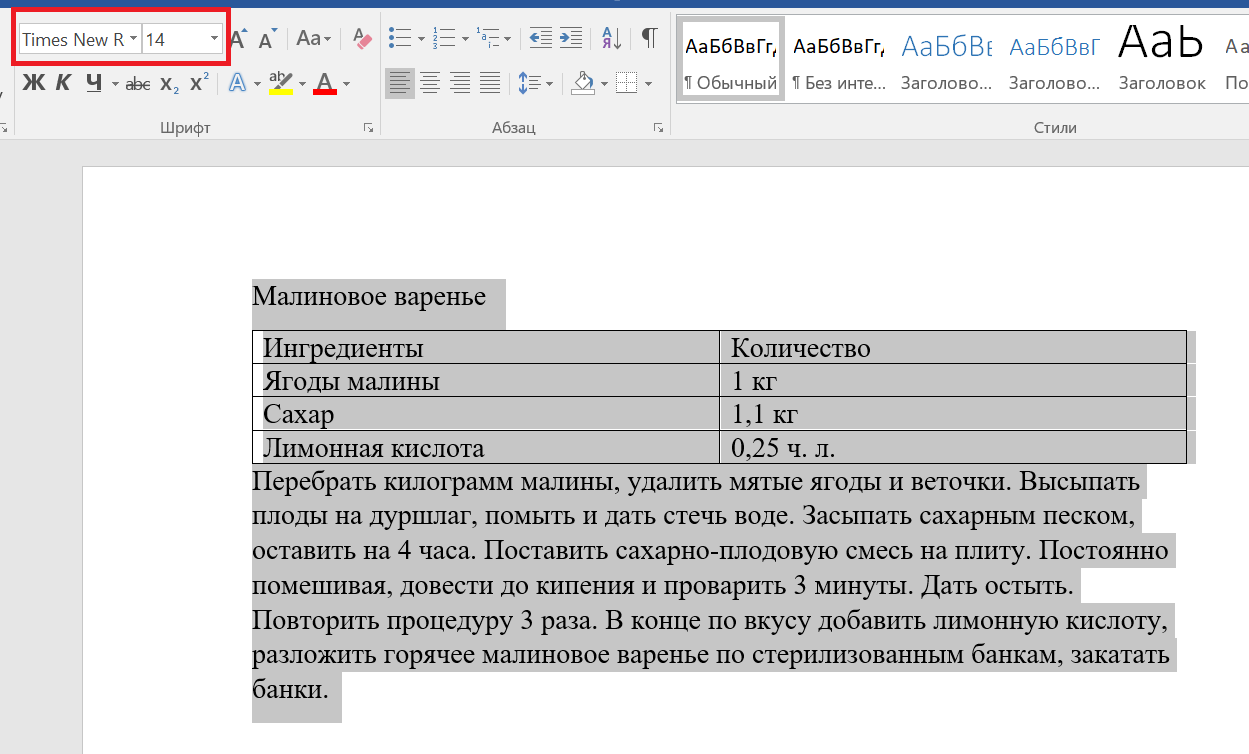Open shading color dropdown arrow

coord(603,84)
